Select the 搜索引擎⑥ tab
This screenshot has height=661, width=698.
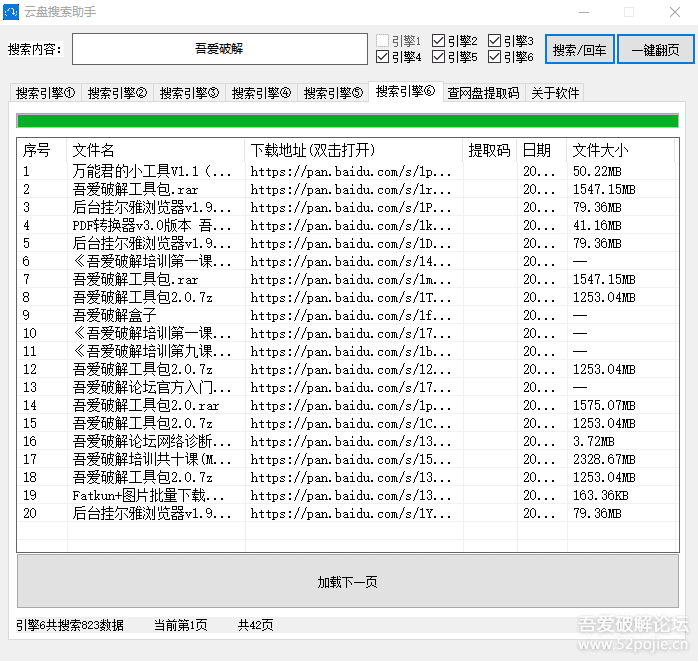[x=406, y=92]
